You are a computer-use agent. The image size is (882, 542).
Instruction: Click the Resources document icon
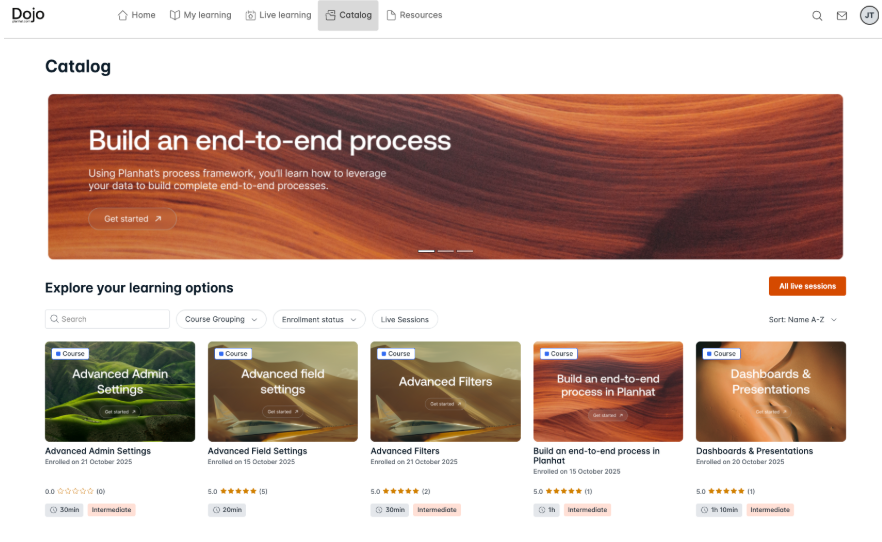[391, 15]
